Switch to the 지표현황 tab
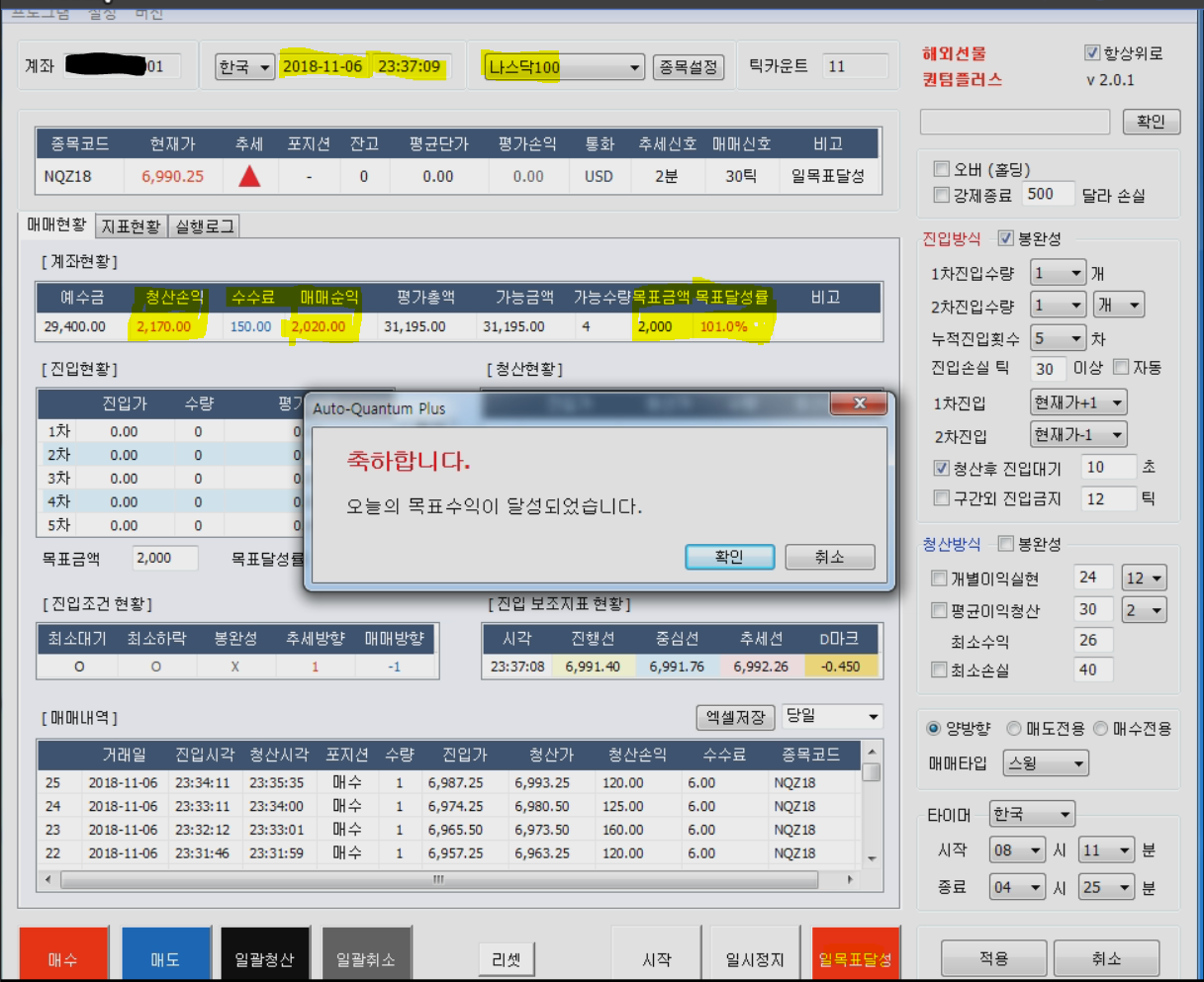Viewport: 1204px width, 982px height. click(x=131, y=226)
